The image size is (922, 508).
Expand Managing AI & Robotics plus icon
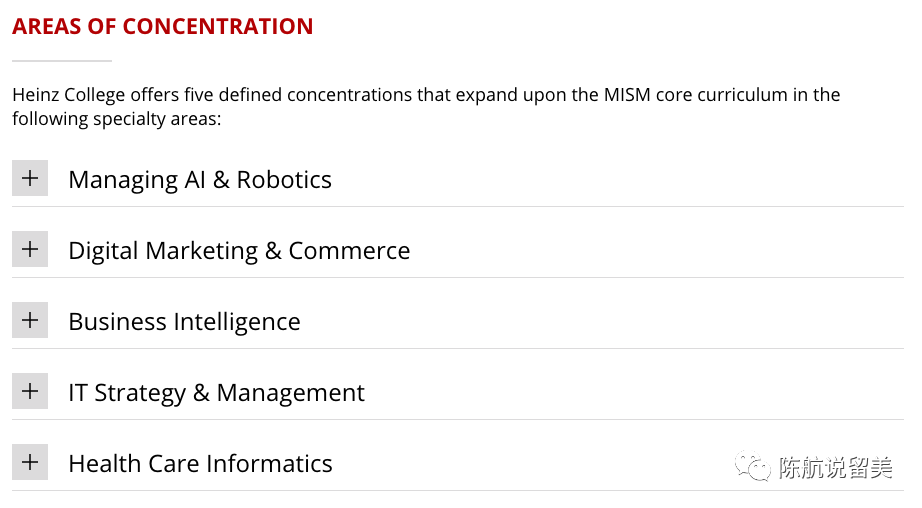(30, 178)
